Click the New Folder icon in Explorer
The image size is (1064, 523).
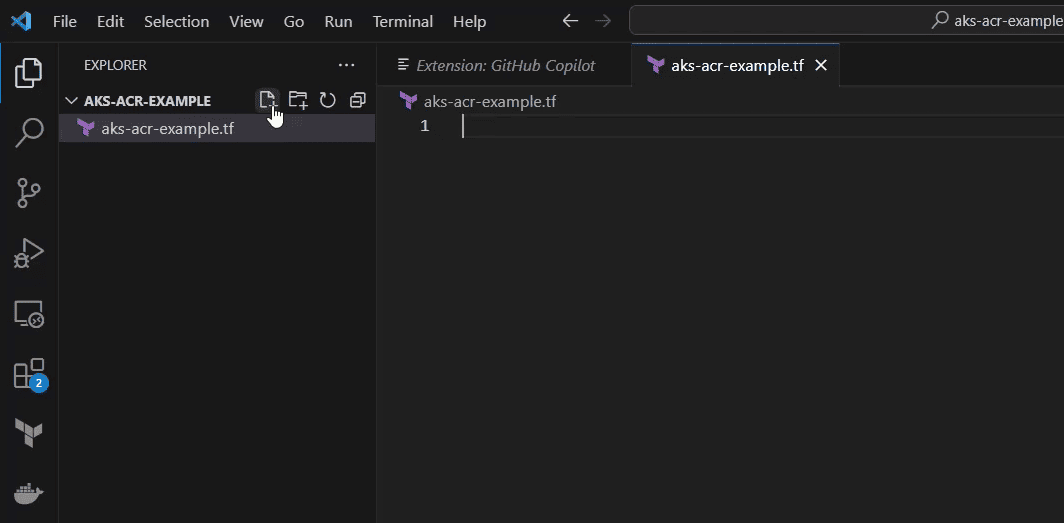pyautogui.click(x=298, y=100)
